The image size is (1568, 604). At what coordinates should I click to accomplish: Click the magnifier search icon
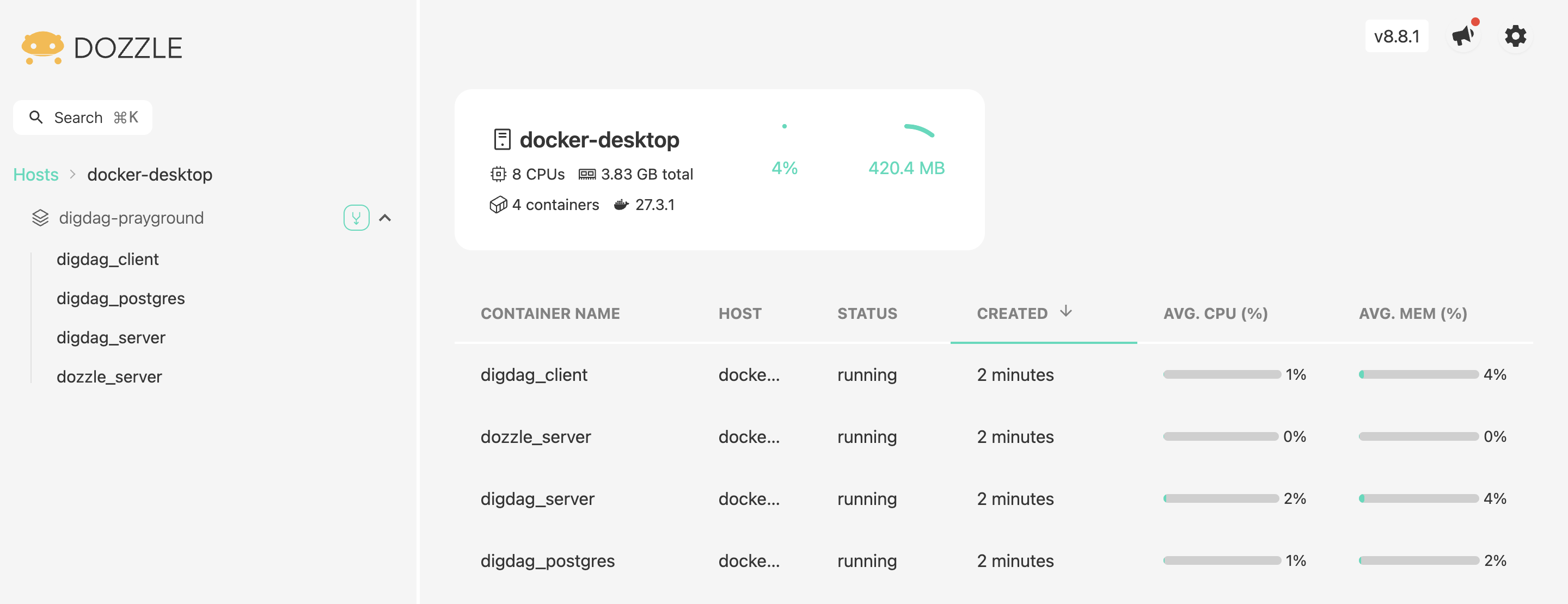(x=36, y=117)
